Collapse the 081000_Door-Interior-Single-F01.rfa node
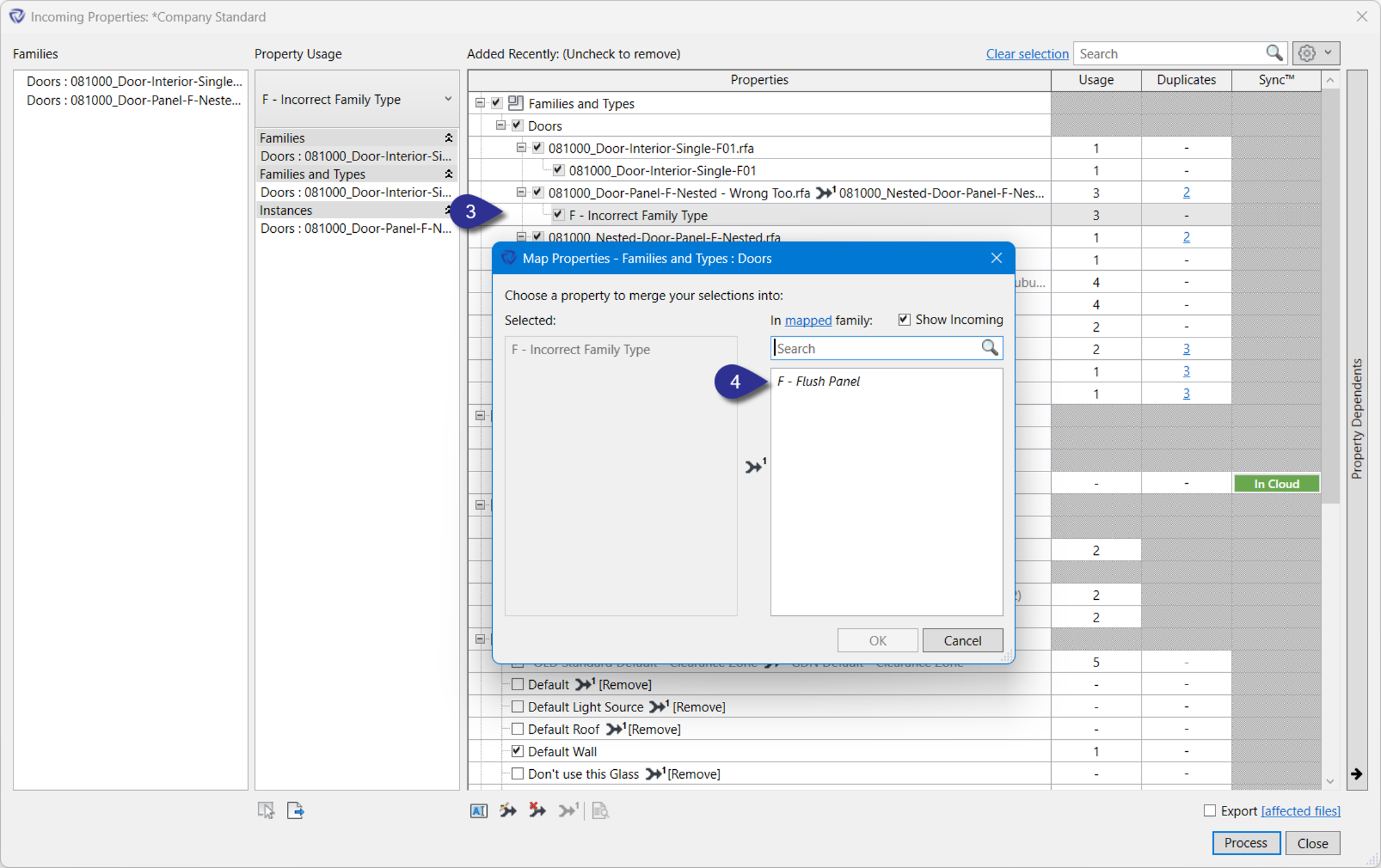This screenshot has width=1381, height=868. click(x=521, y=148)
